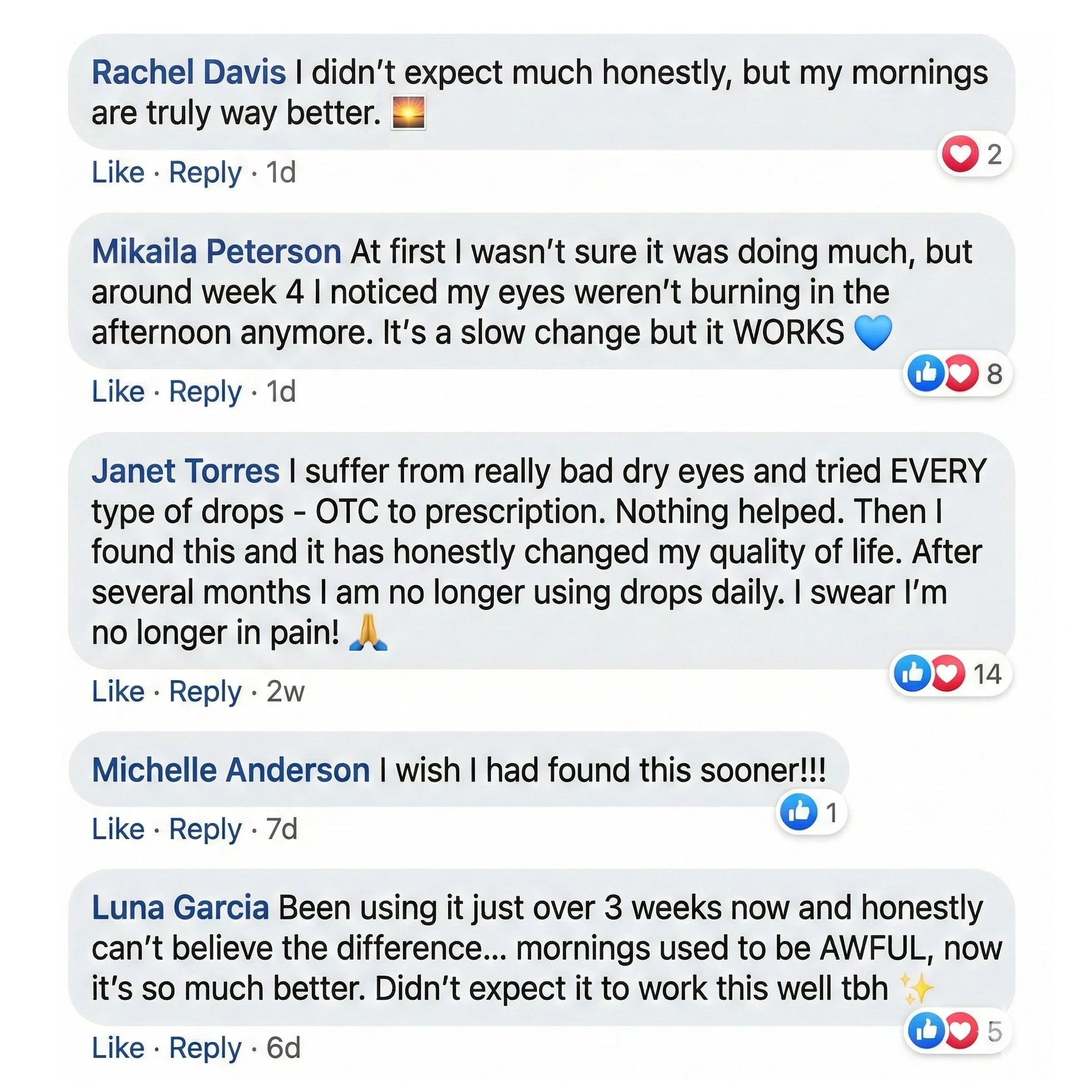Click heart reaction on Mikaila Peterson's comment

960,373
